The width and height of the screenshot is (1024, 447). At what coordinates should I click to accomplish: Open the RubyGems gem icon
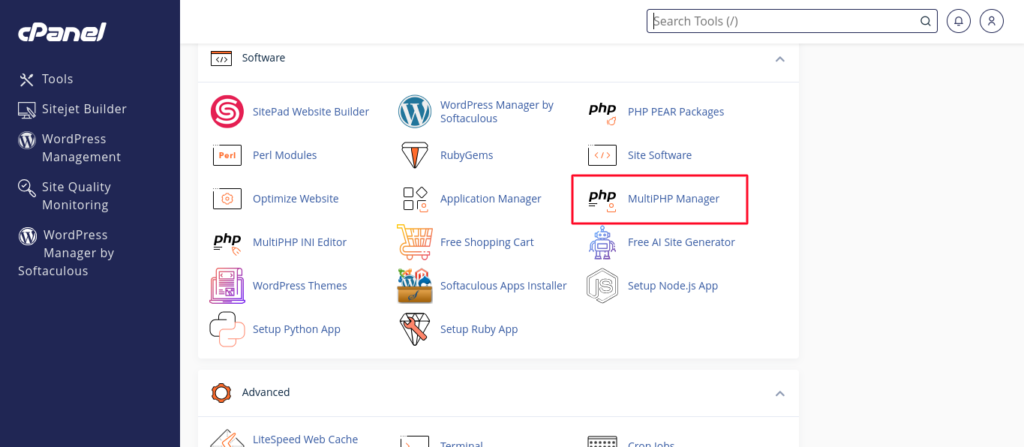pyautogui.click(x=415, y=155)
